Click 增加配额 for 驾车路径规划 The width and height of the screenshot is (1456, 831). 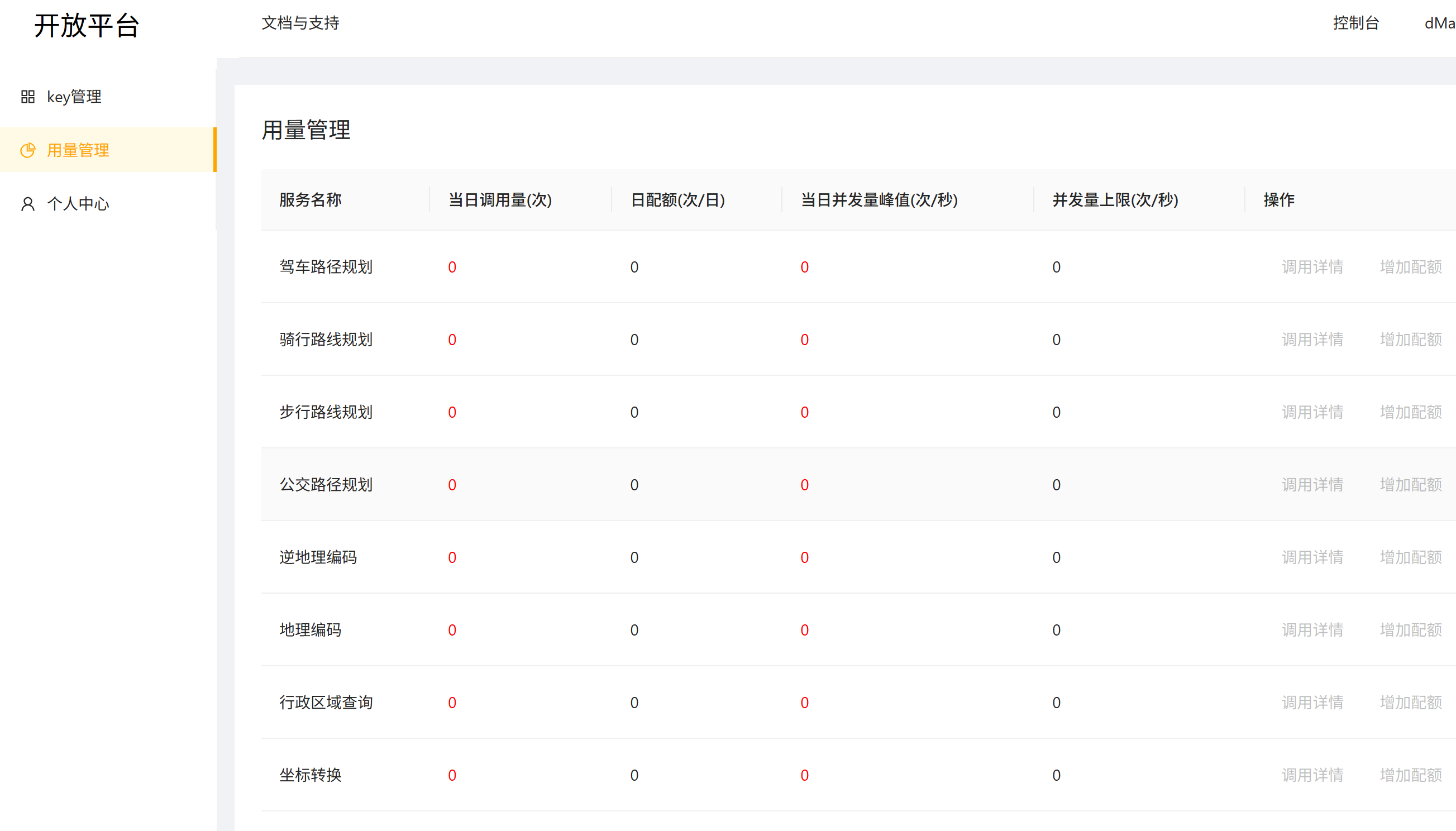pyautogui.click(x=1410, y=266)
